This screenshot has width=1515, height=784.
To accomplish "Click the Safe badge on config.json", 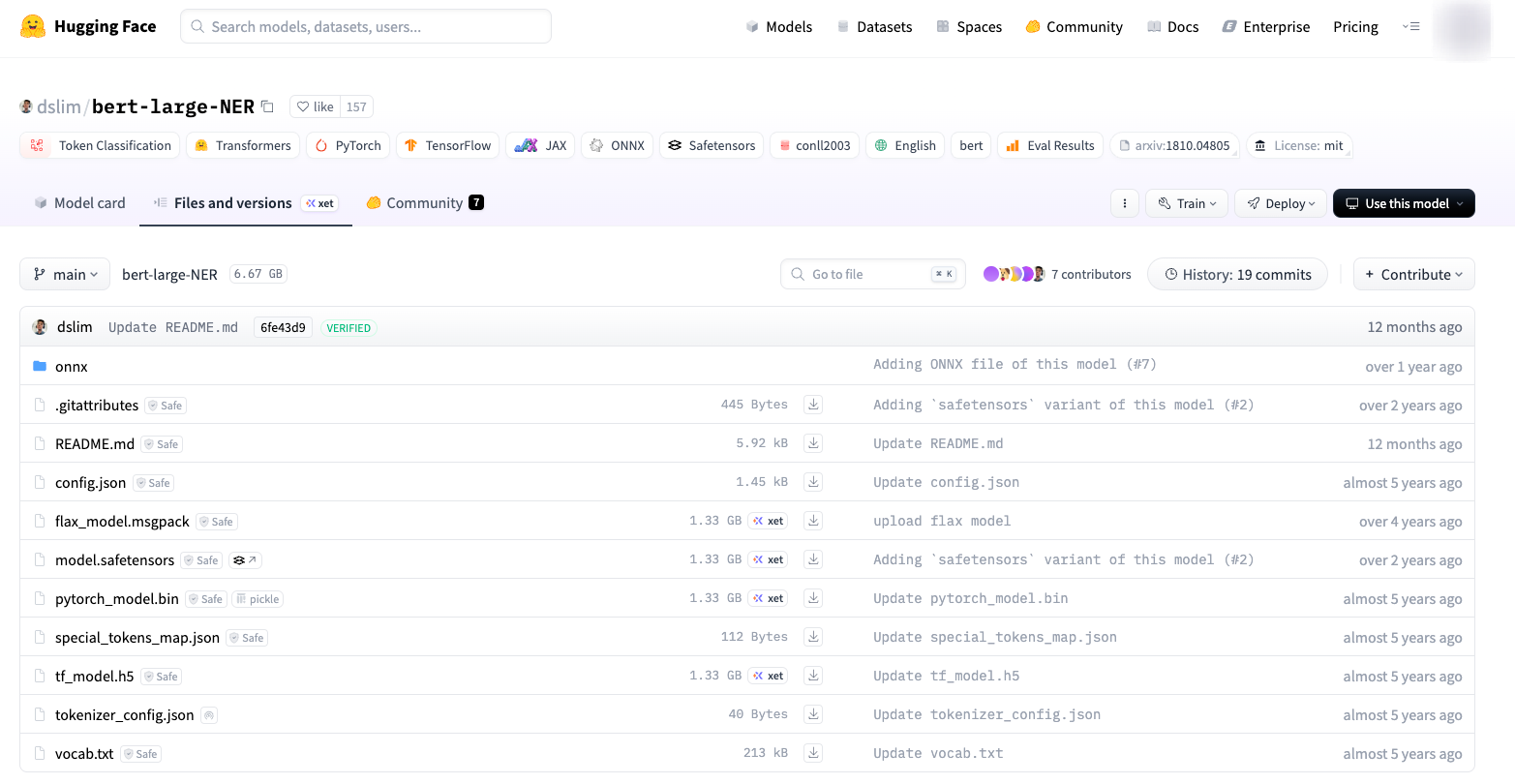I will point(154,483).
